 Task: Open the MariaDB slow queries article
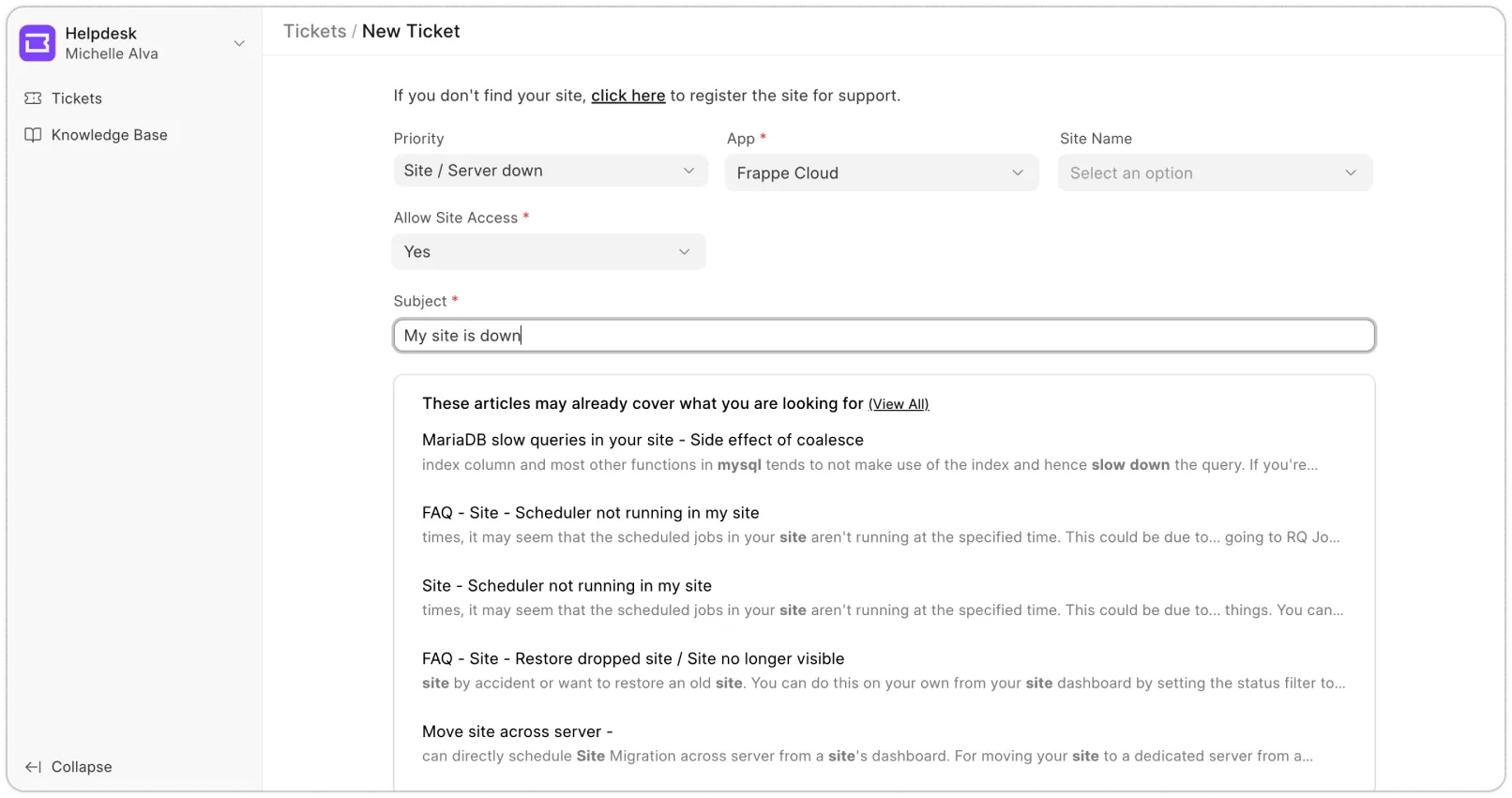tap(643, 440)
